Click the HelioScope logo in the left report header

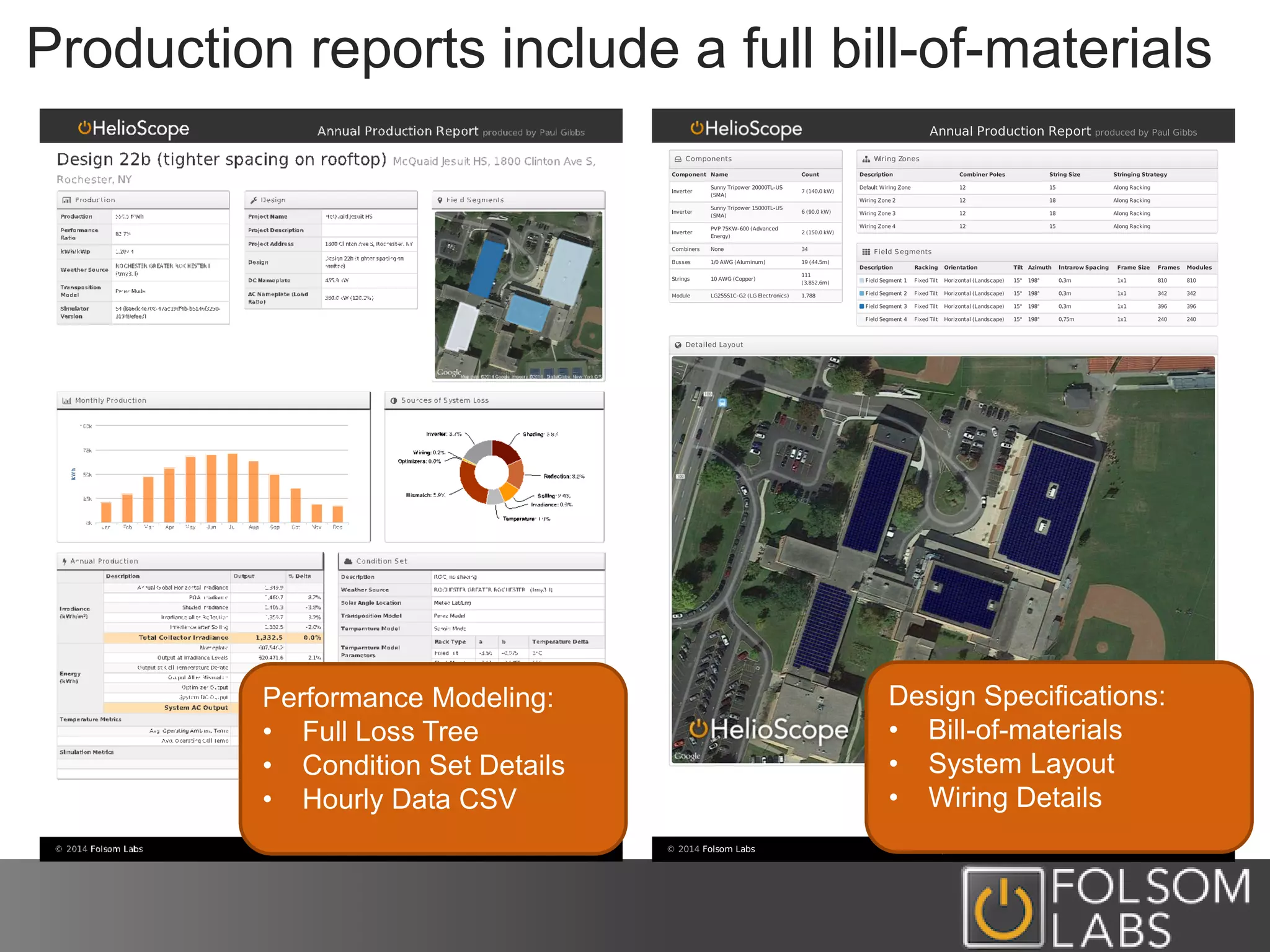coord(133,128)
